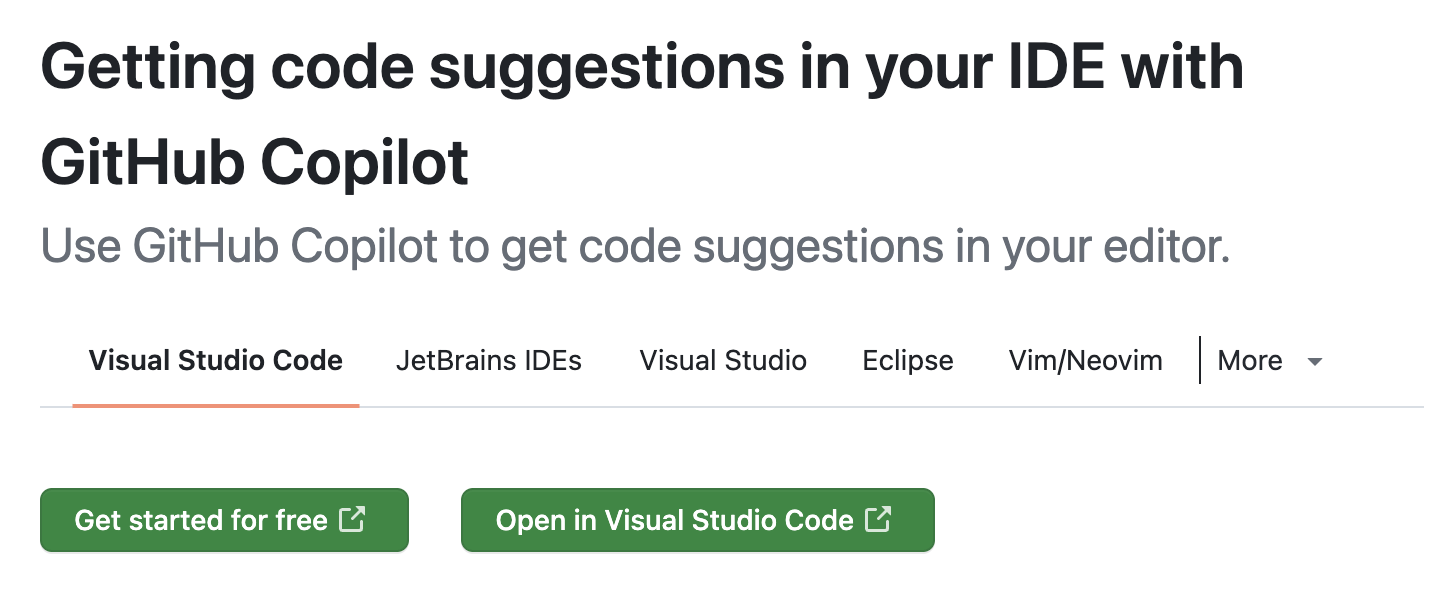Click the gray subtitle about code suggestions
Screen dimensions: 1450x594
click(x=634, y=247)
